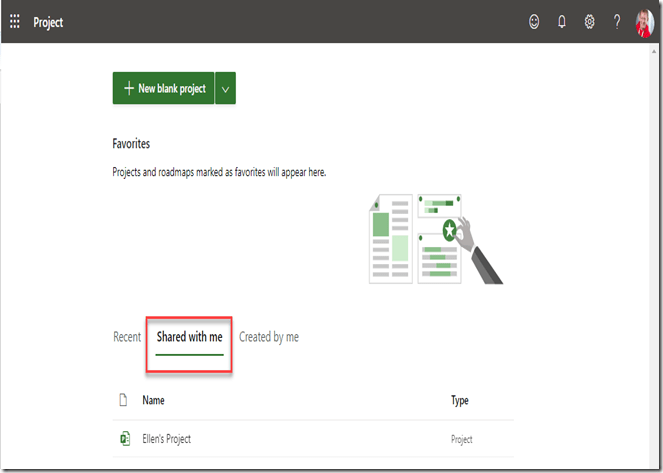Click the New blank project button
Screen dimensions: 663x473
pos(164,89)
